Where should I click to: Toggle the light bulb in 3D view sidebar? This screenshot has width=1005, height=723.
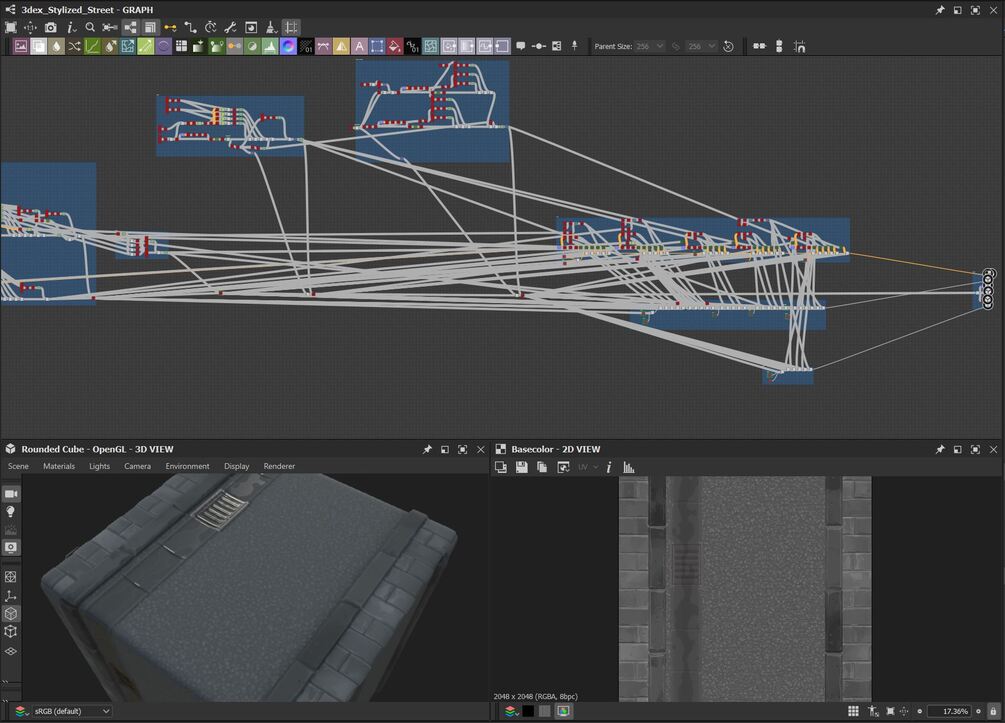pyautogui.click(x=11, y=512)
